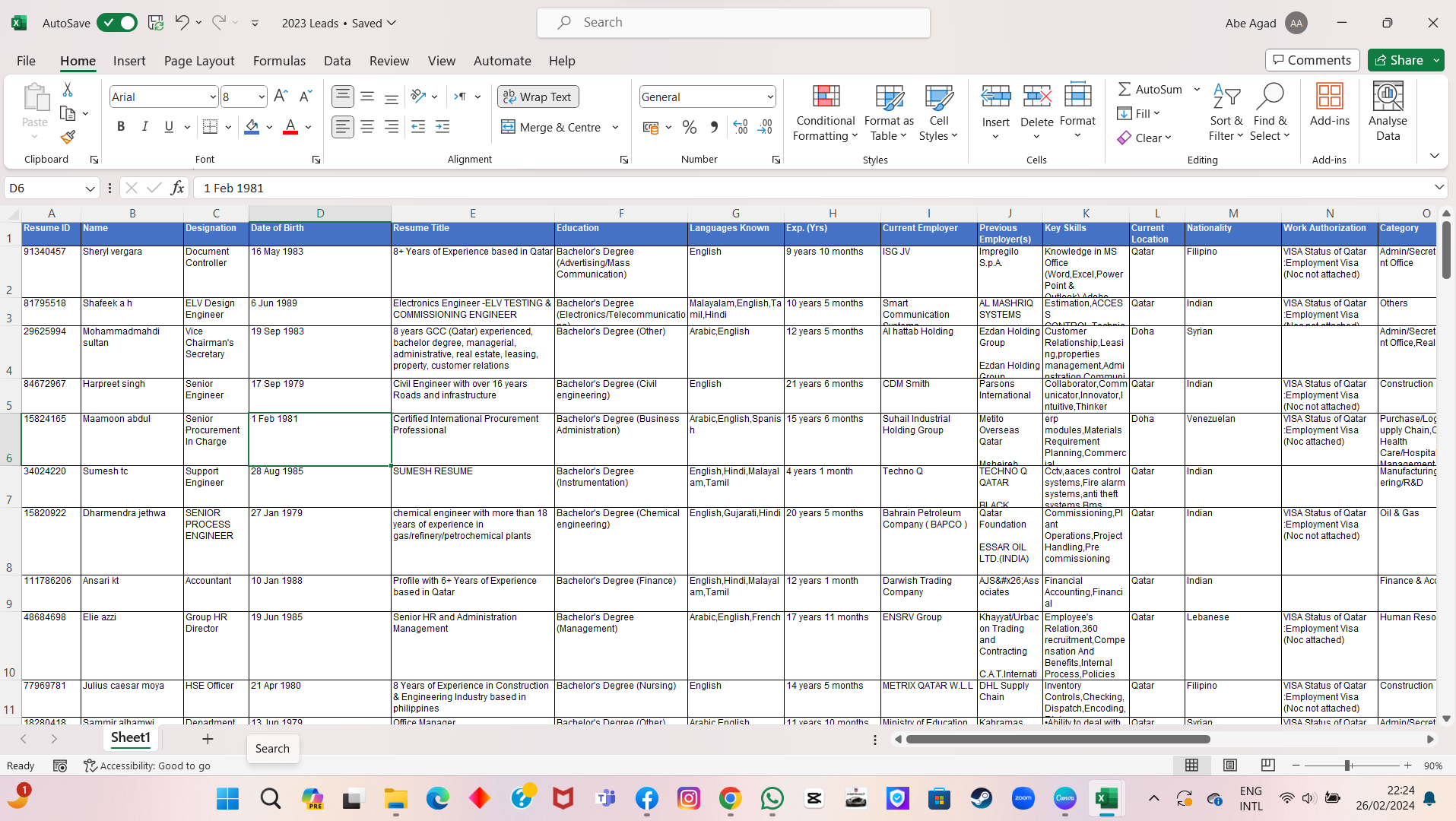Click the AutoSum button

point(1150,89)
